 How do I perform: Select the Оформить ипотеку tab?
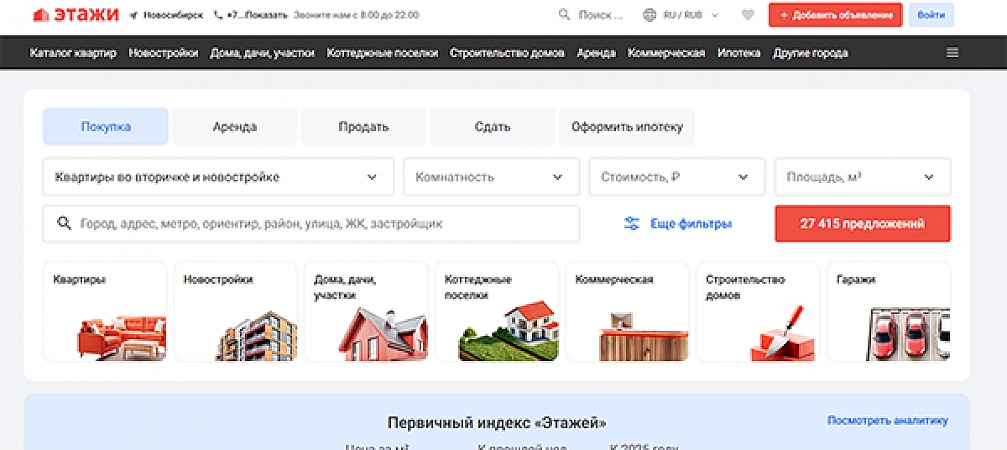[627, 126]
